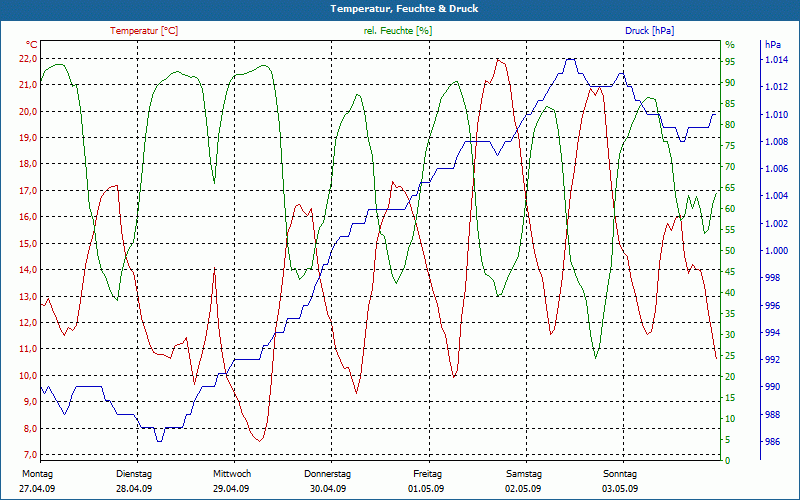Click the '988' pressure axis value
Viewport: 800px width, 500px height.
772,414
